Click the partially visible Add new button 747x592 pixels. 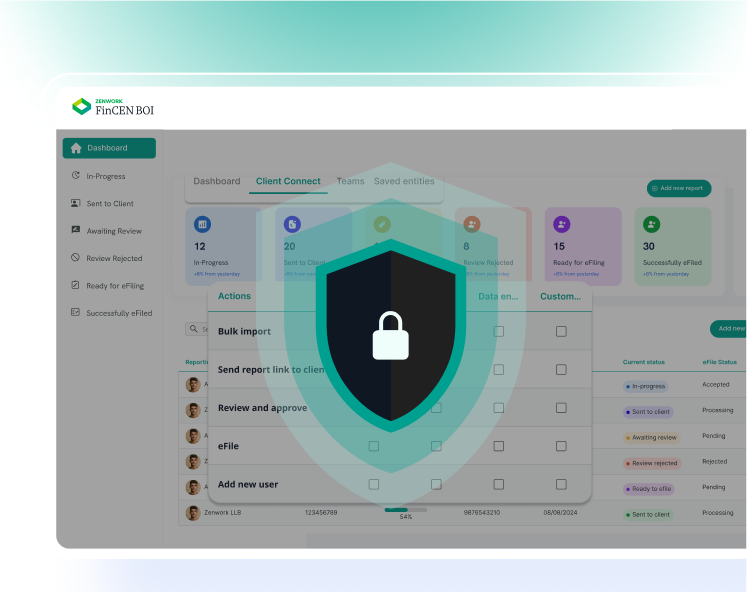728,329
